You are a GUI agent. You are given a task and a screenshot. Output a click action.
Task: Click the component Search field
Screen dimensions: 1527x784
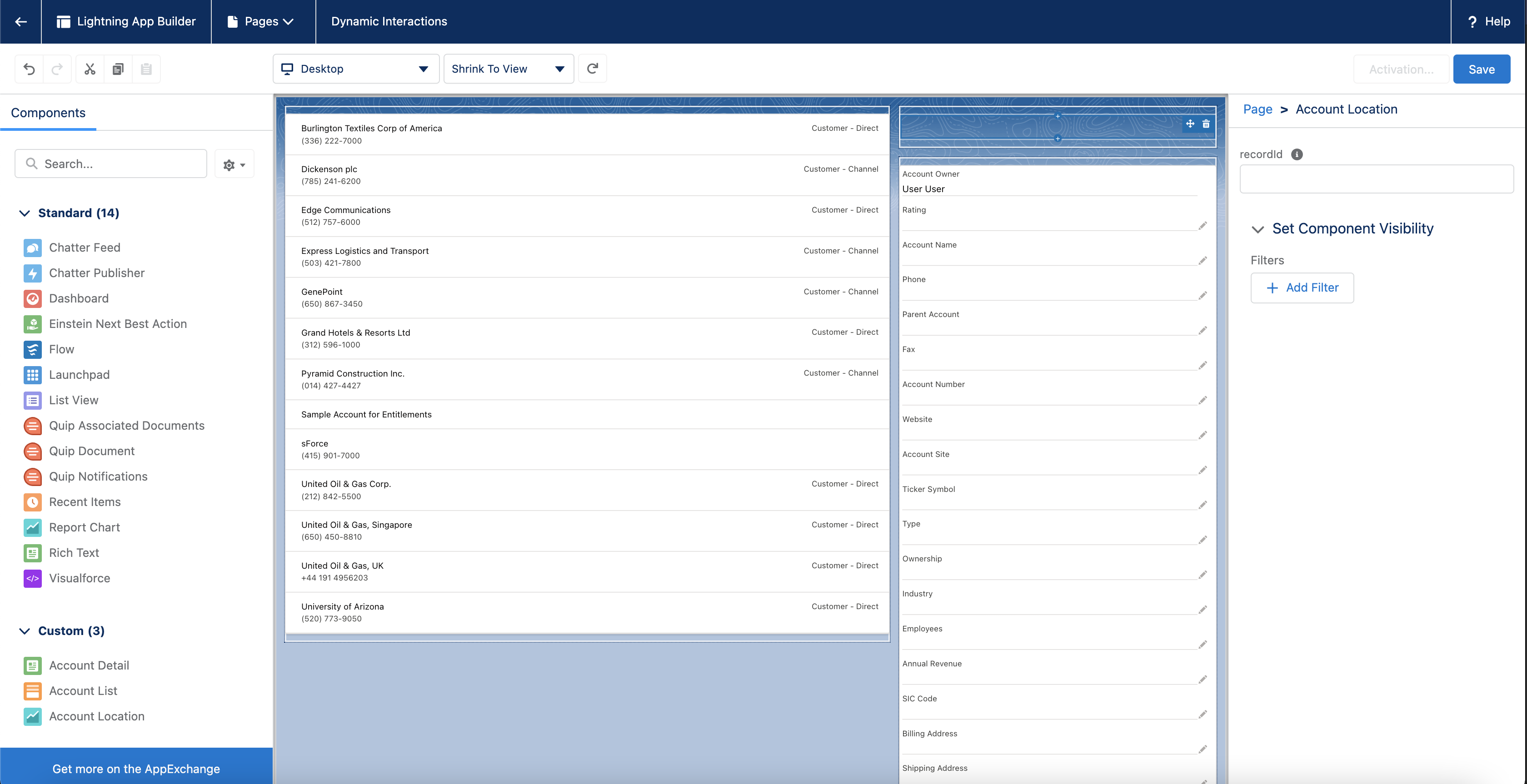click(x=111, y=164)
